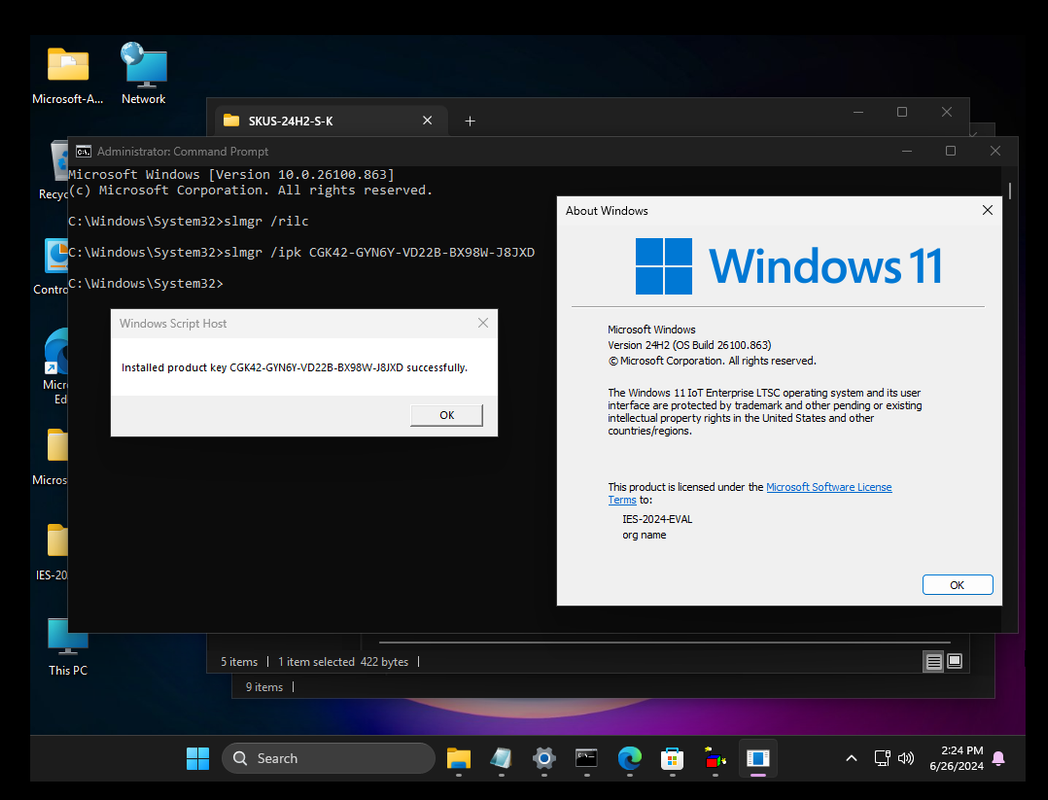Image resolution: width=1048 pixels, height=800 pixels.
Task: Click the slmgr /rilc command line
Action: click(188, 221)
